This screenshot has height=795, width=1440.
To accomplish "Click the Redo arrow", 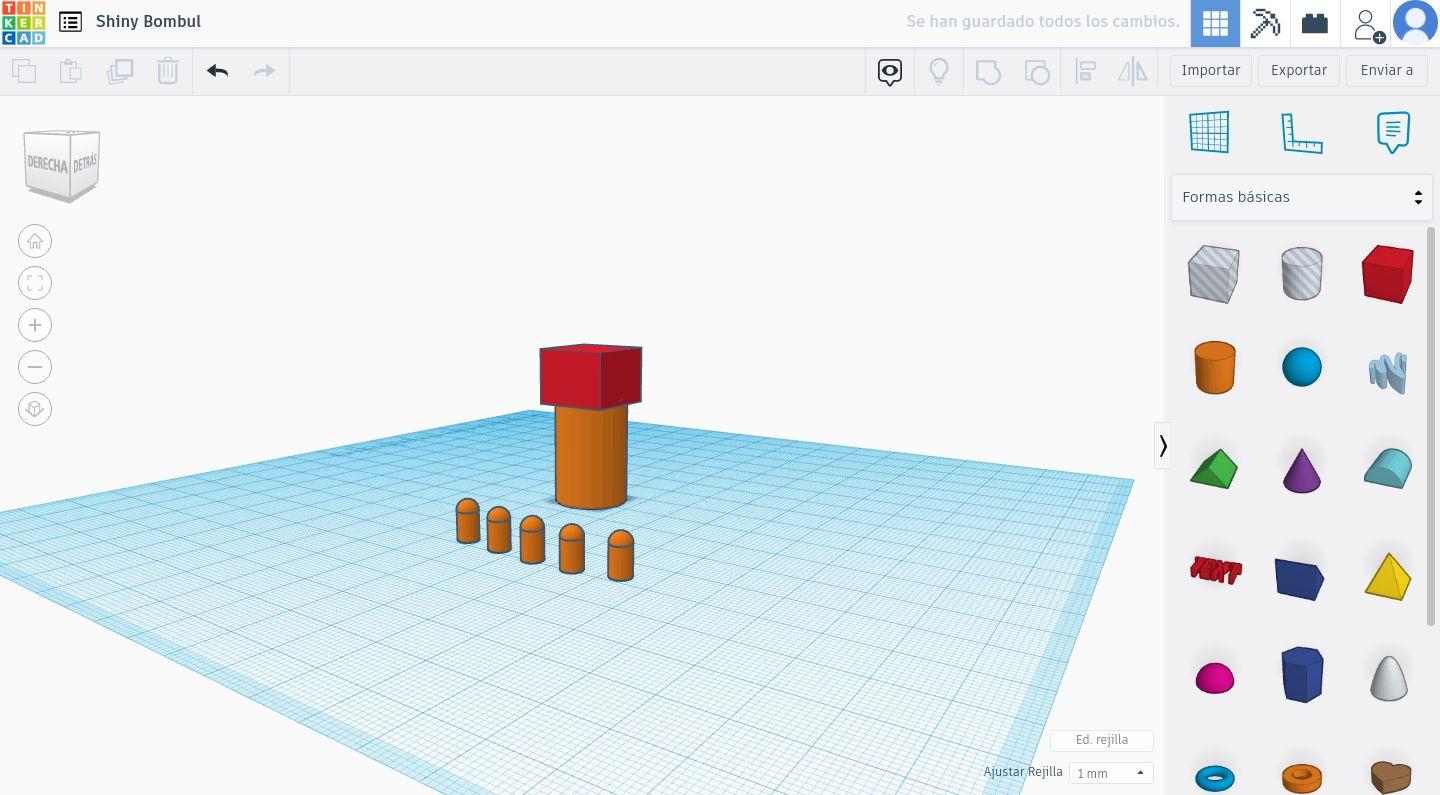I will point(264,71).
